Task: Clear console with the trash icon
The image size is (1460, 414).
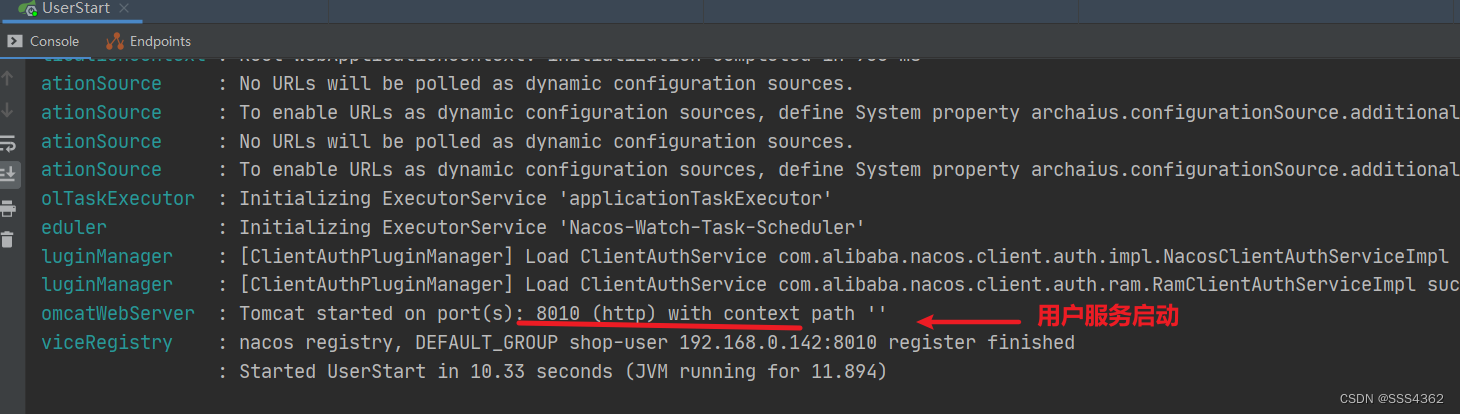Action: coord(8,239)
